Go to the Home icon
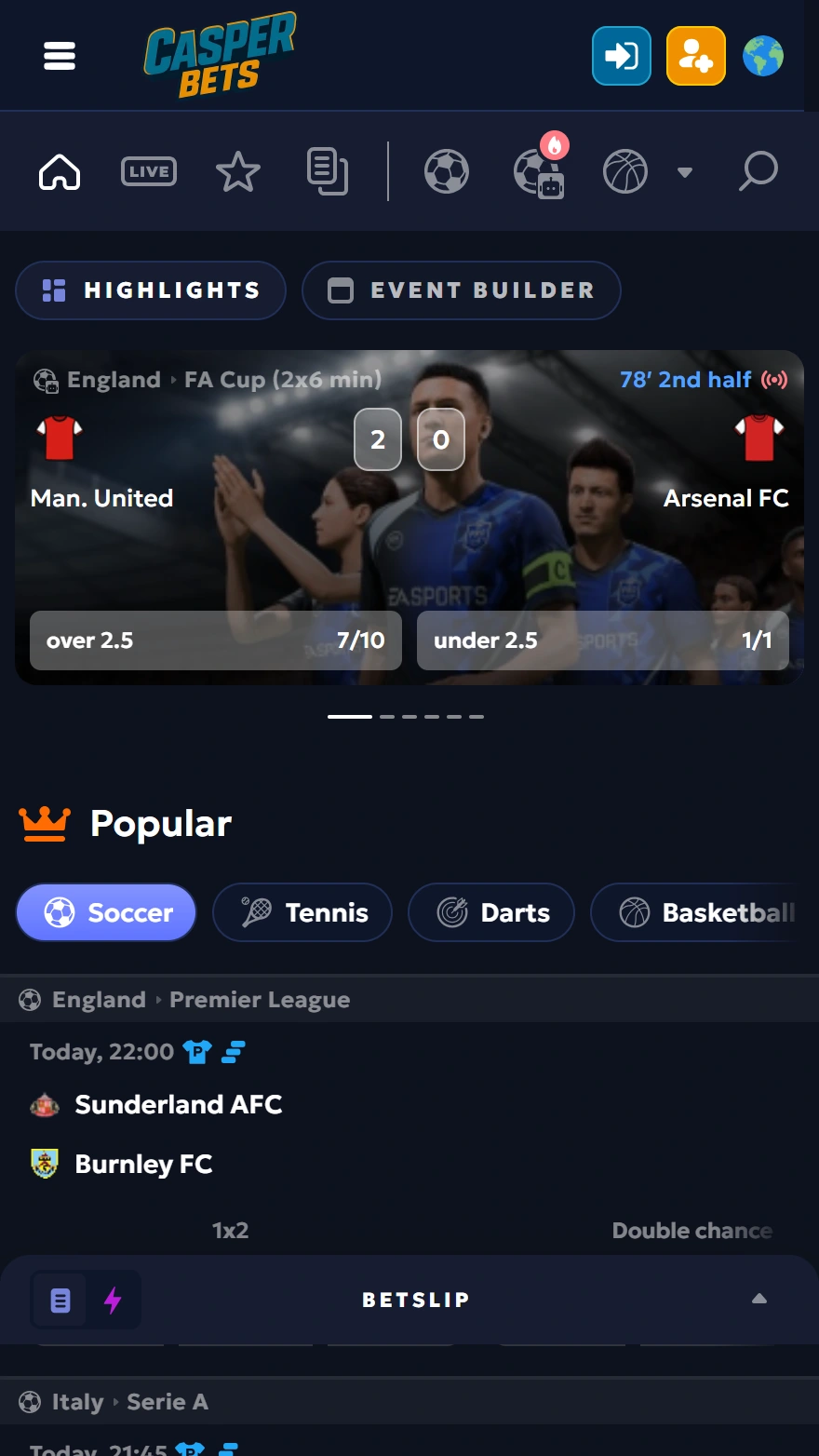Screen dimensions: 819x1456 coord(60,171)
